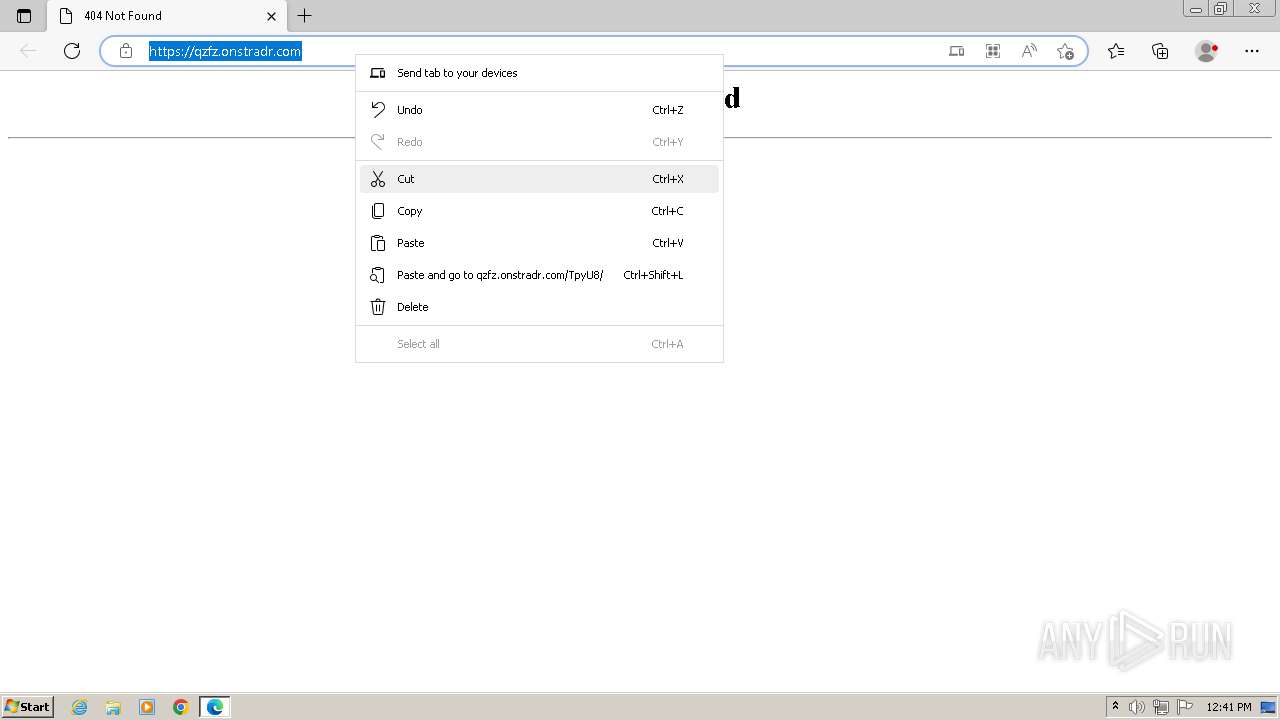The image size is (1280, 720).
Task: Open Settings and more ellipsis menu
Action: point(1252,51)
